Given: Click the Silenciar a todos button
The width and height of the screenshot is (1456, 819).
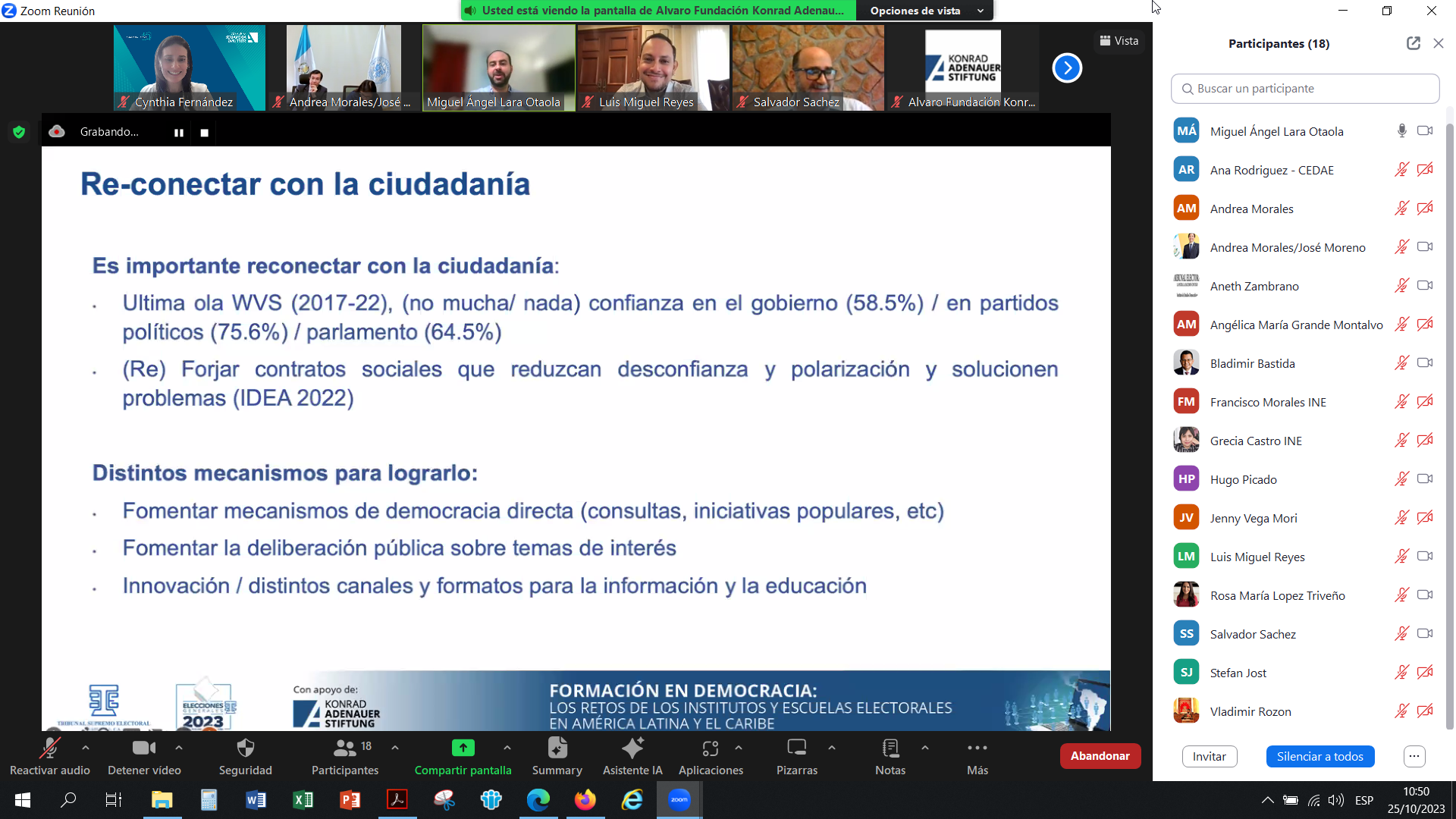Looking at the screenshot, I should pyautogui.click(x=1319, y=756).
